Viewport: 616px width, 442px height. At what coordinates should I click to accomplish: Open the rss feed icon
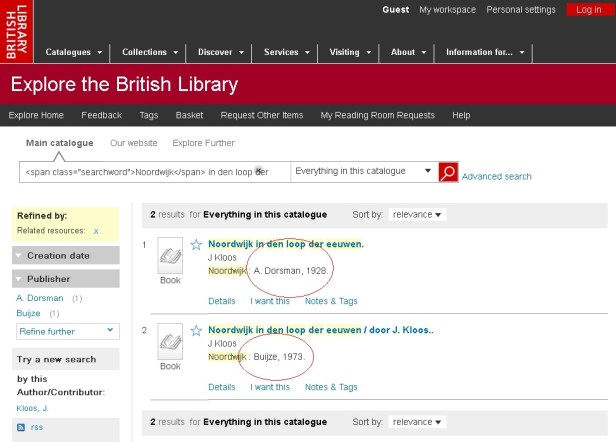23,427
